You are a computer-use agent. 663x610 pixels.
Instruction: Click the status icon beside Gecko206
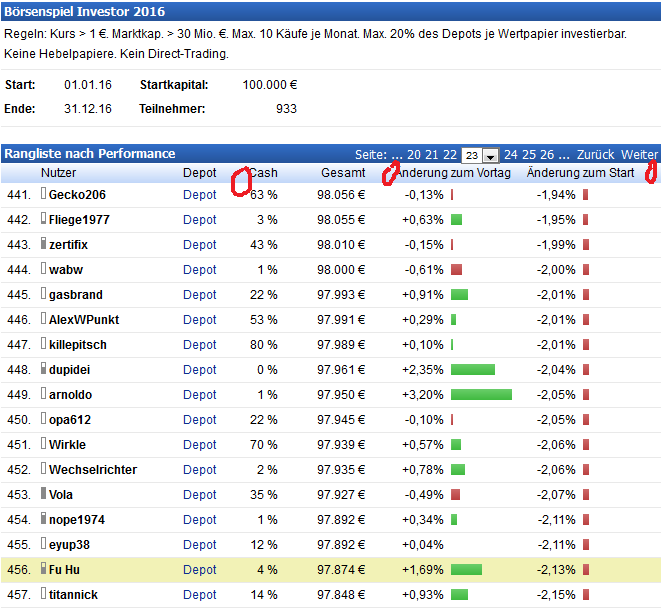(x=43, y=194)
